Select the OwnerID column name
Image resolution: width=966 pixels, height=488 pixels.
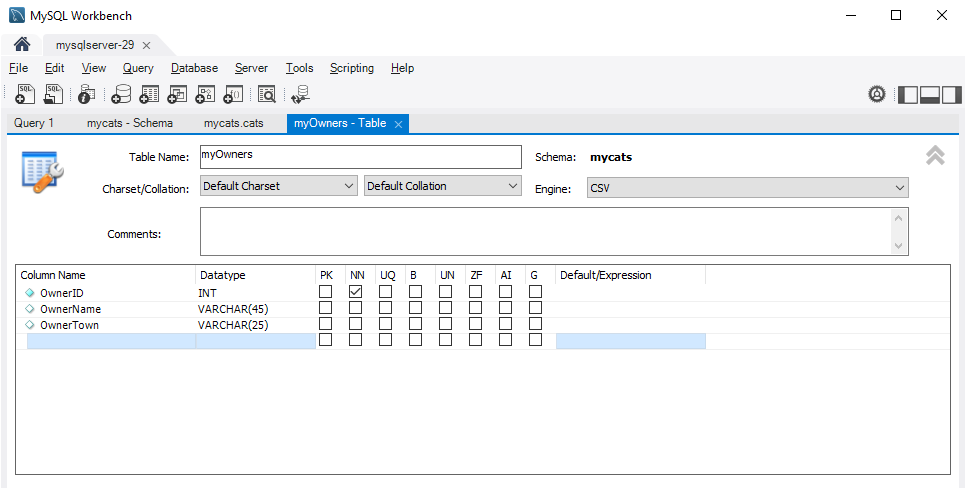click(x=62, y=293)
